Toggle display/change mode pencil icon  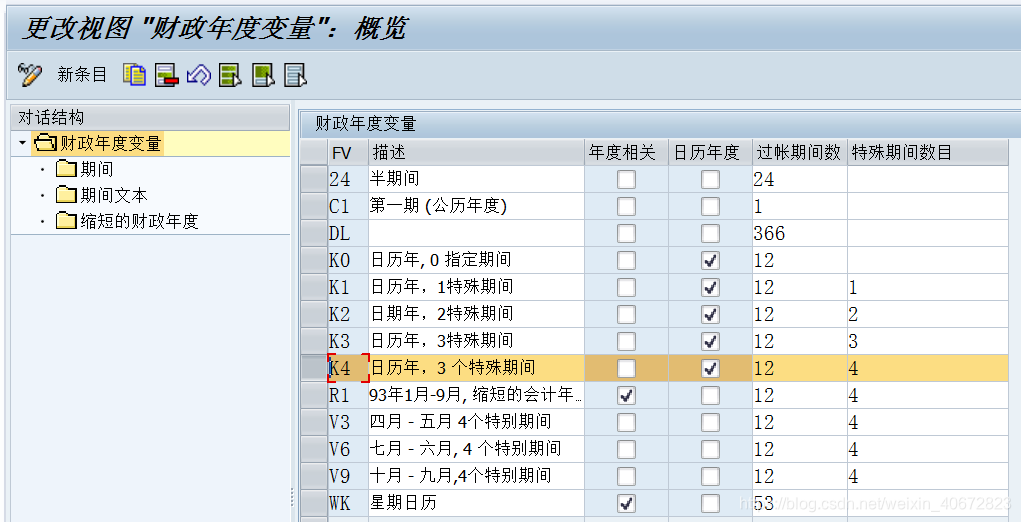click(x=29, y=75)
